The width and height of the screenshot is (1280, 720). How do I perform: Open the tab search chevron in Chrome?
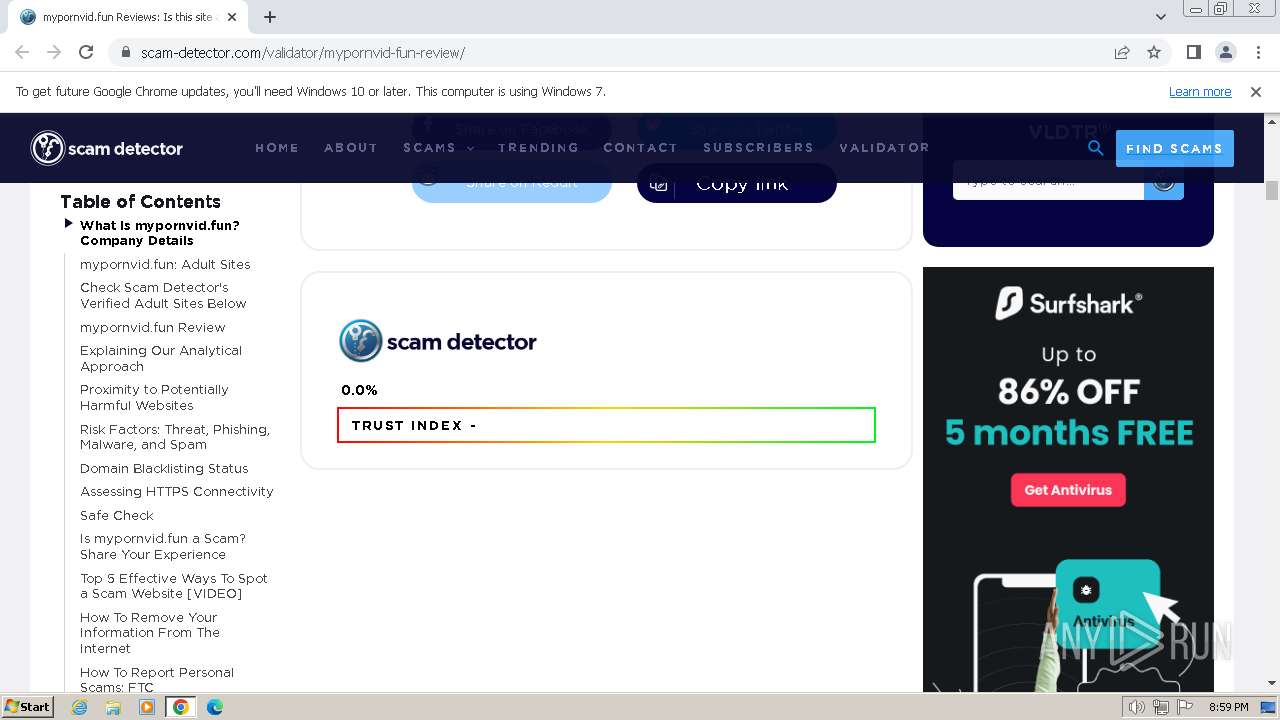pyautogui.click(x=1160, y=17)
